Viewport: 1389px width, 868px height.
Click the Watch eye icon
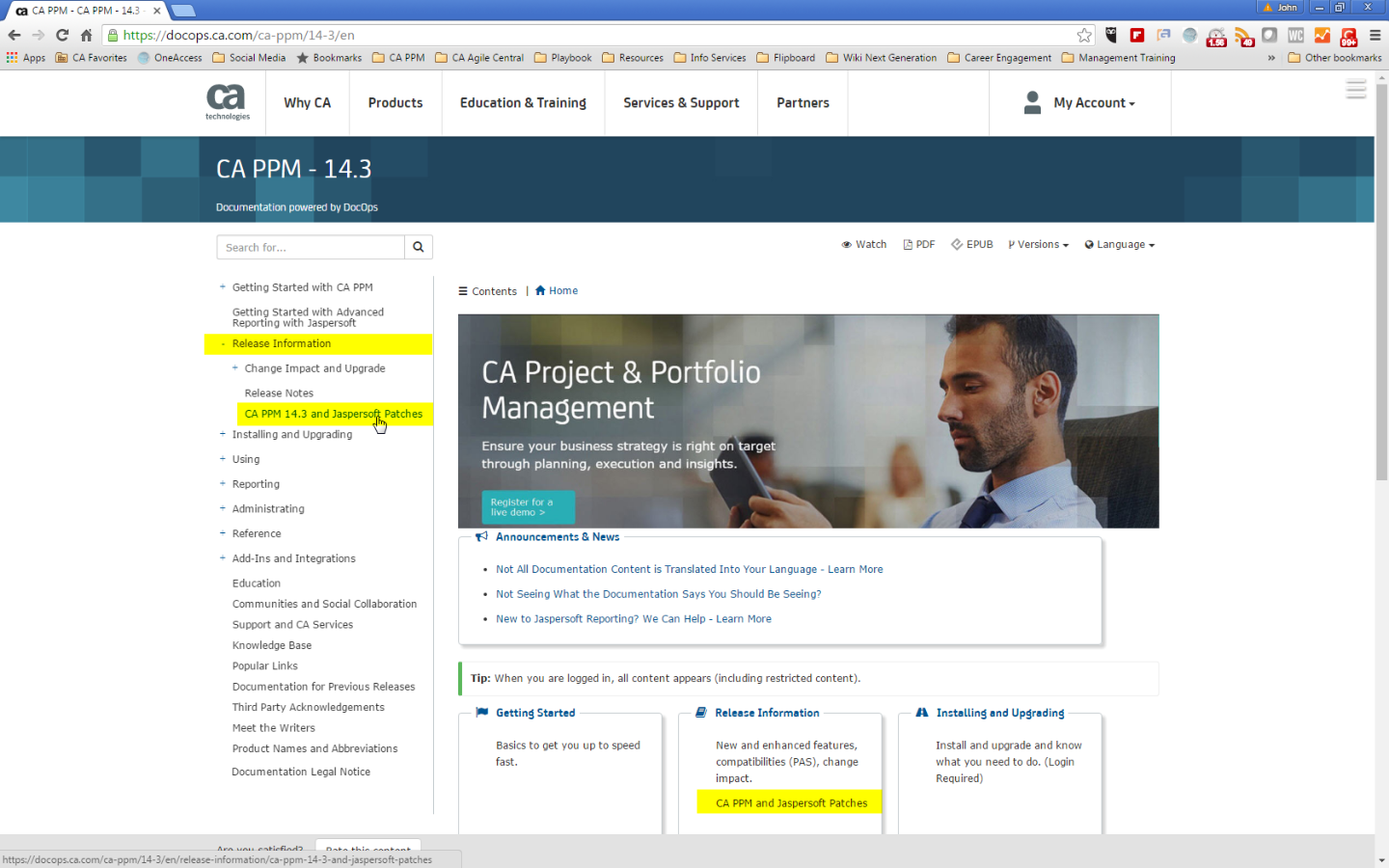[x=846, y=245]
